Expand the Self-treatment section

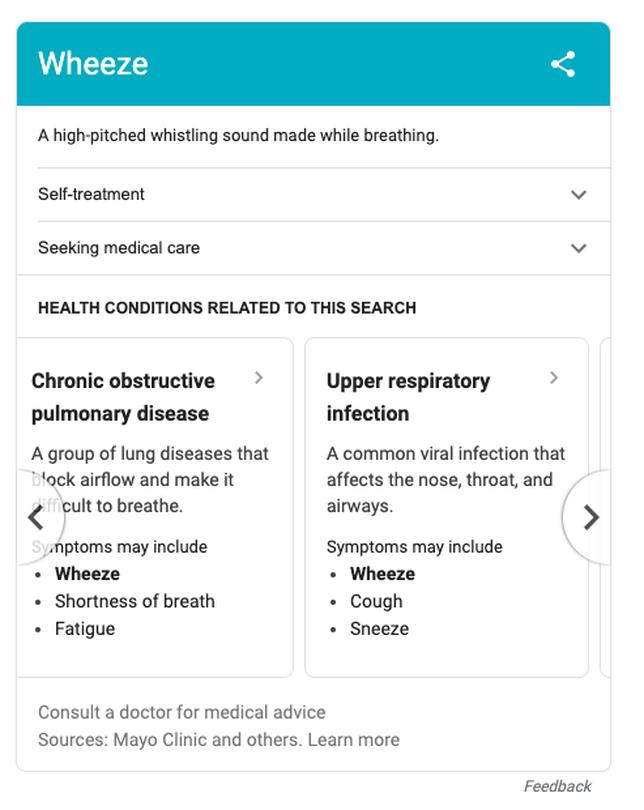92,194
